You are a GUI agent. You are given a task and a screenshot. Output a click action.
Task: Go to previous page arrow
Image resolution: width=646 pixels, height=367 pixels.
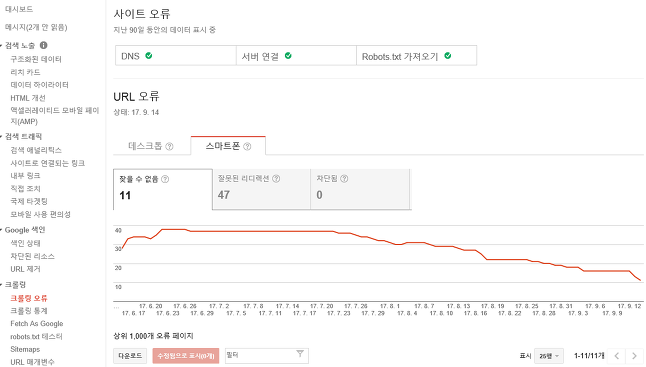pyautogui.click(x=617, y=356)
